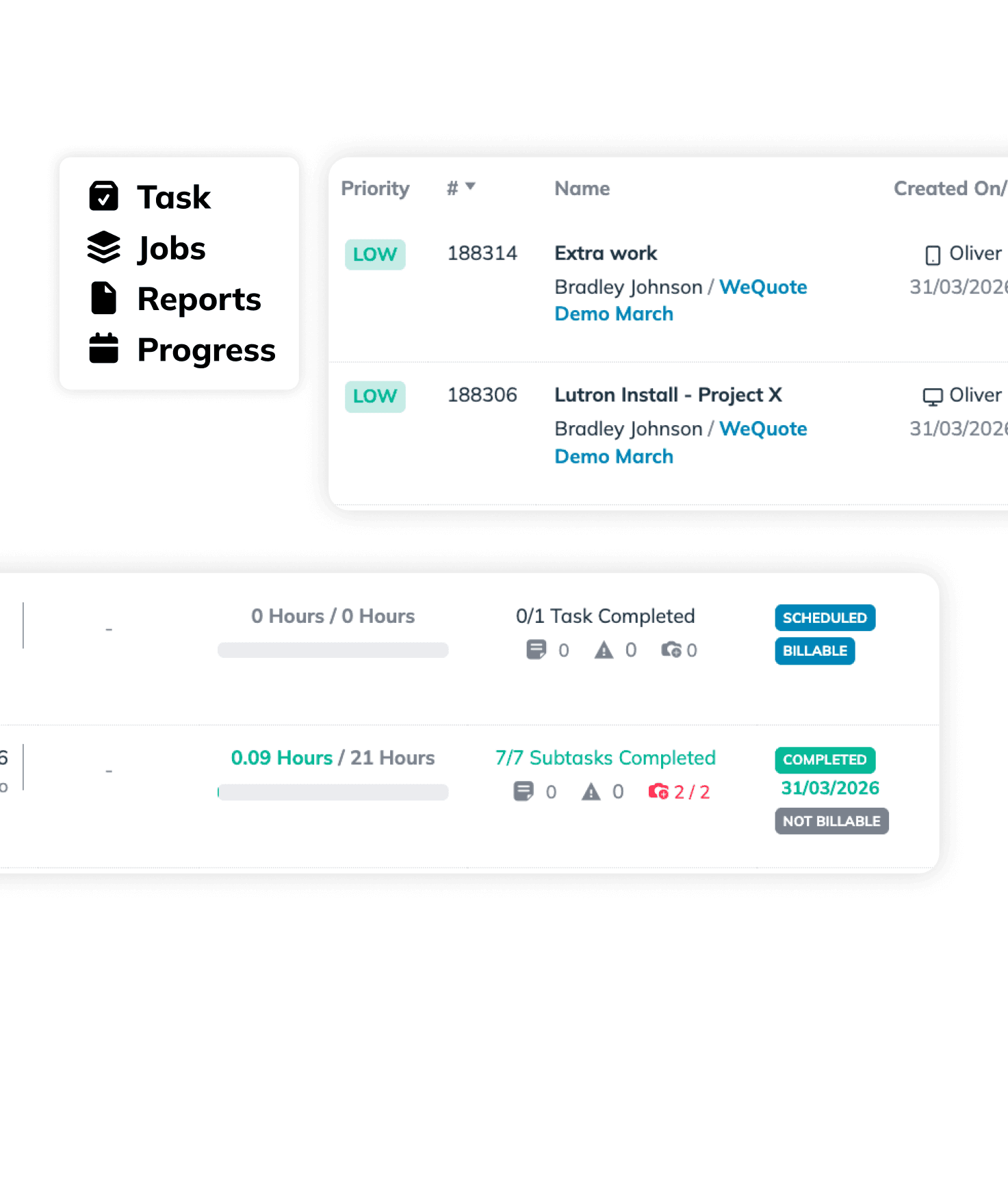Sort by the # column arrow
Image resolution: width=1008 pixels, height=1187 pixels.
tap(470, 186)
